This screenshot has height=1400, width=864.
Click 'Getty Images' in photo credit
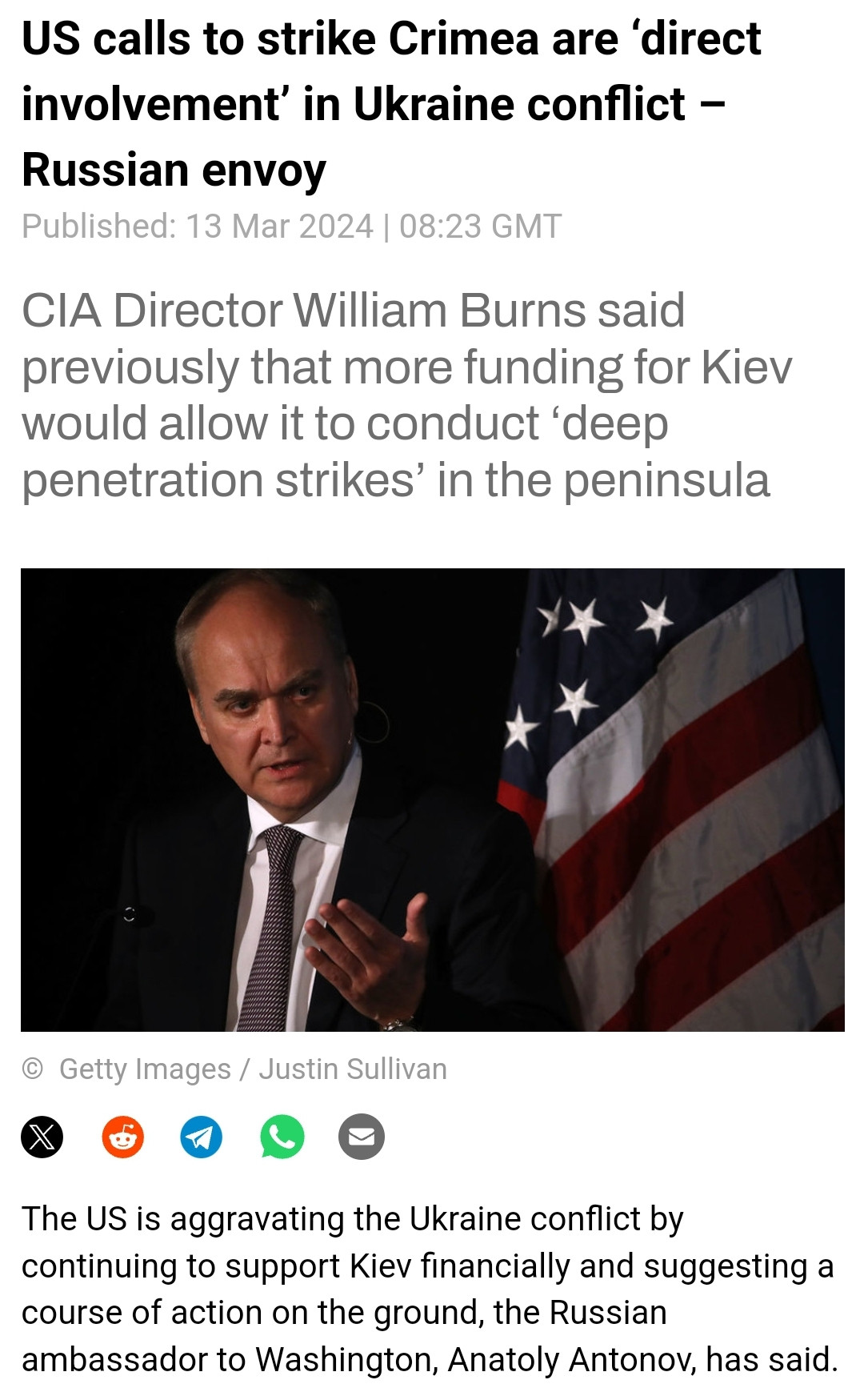[145, 1069]
